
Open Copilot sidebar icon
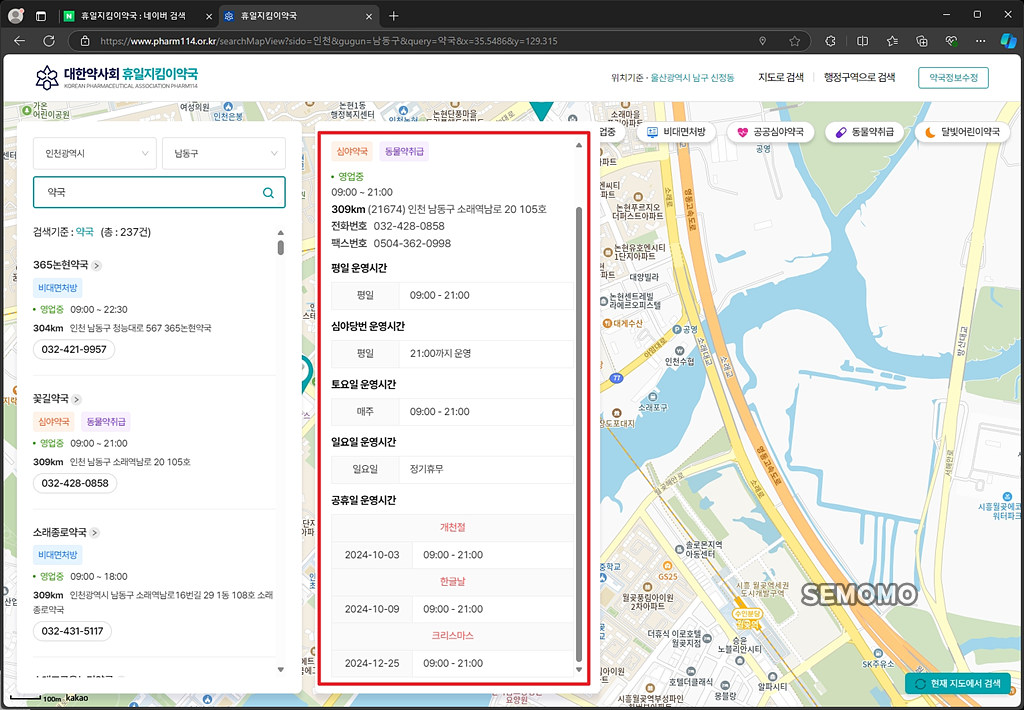click(x=1008, y=40)
